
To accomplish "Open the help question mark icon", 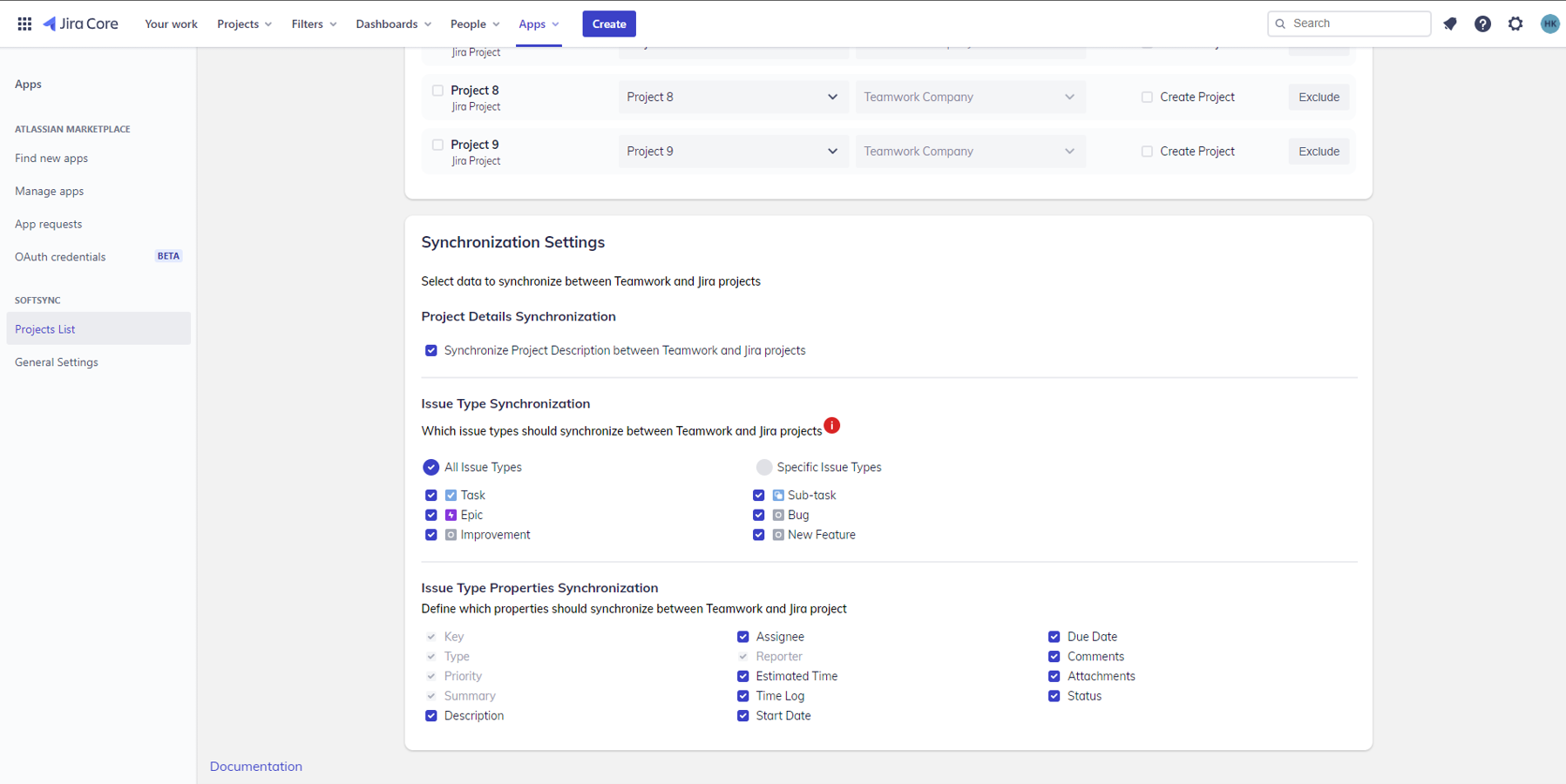I will pyautogui.click(x=1482, y=24).
